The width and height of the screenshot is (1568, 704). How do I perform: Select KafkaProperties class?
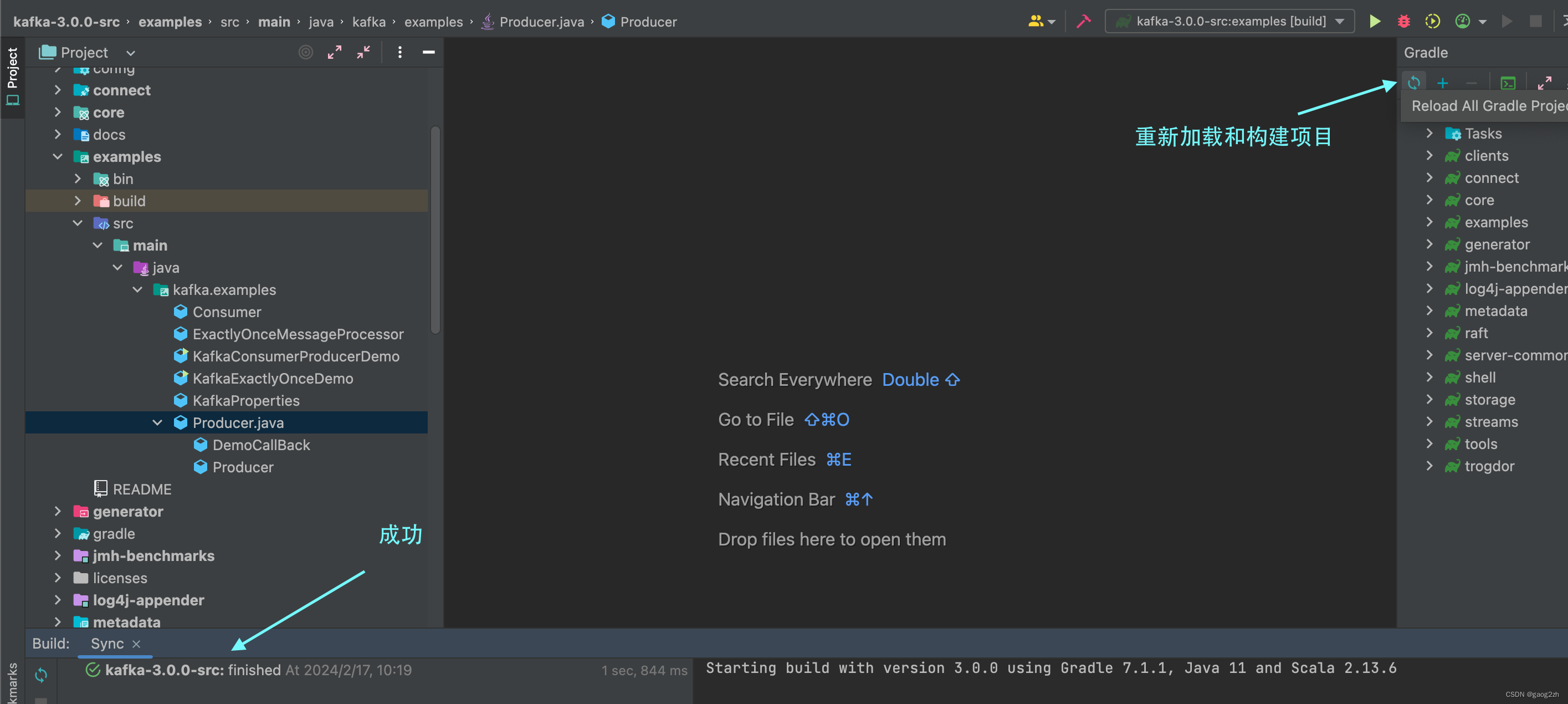pos(246,400)
